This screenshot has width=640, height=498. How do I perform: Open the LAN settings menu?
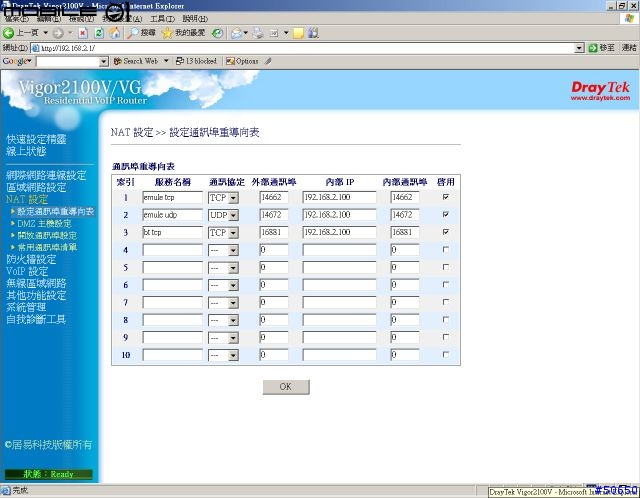[x=36, y=187]
